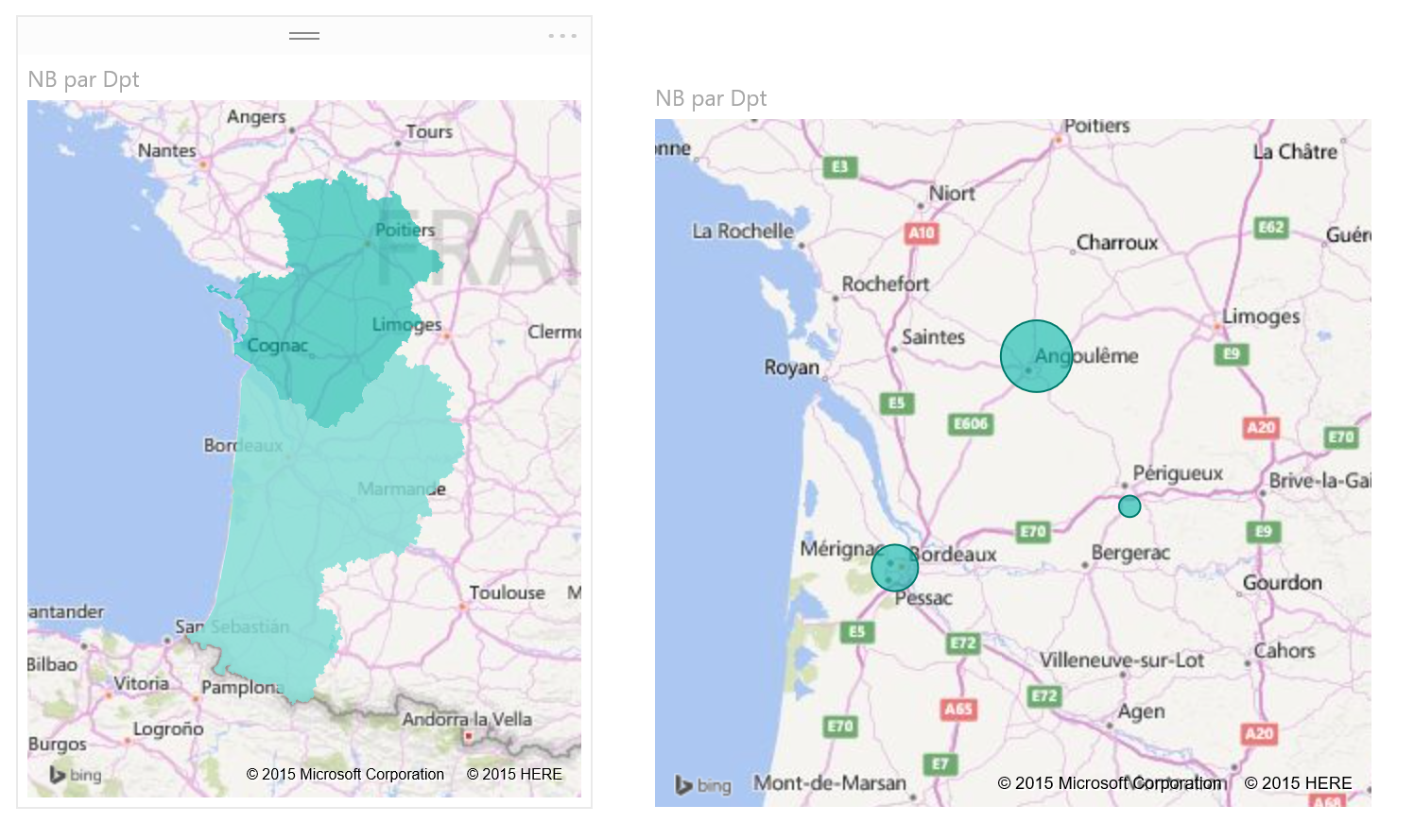Click the Royan label on right map
1414x840 pixels.
click(792, 367)
